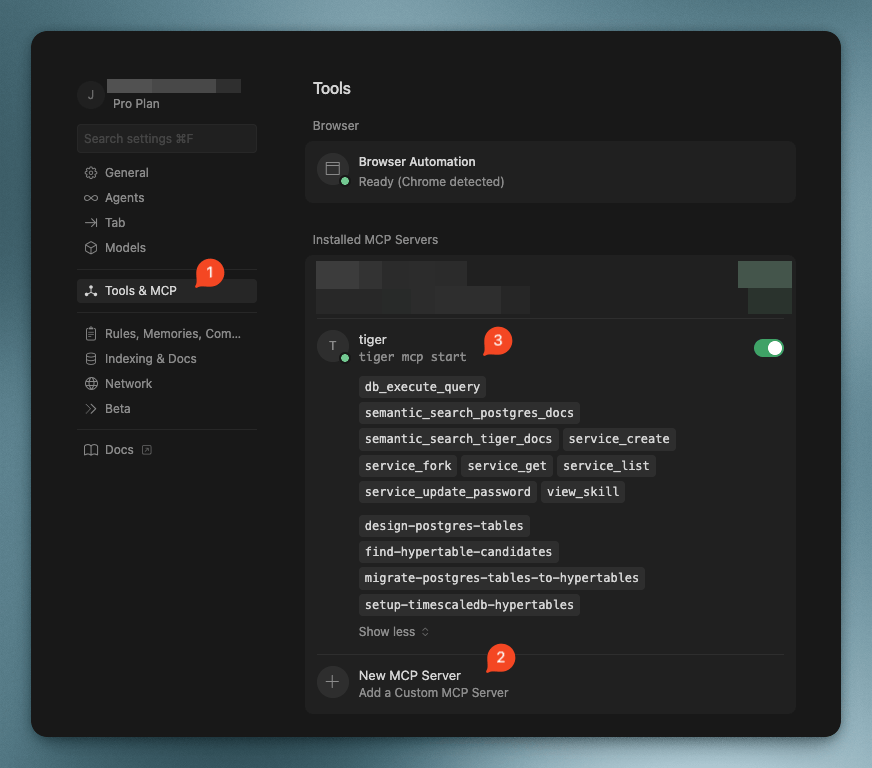The image size is (872, 768).
Task: Click the tiger server avatar icon
Action: tap(333, 346)
